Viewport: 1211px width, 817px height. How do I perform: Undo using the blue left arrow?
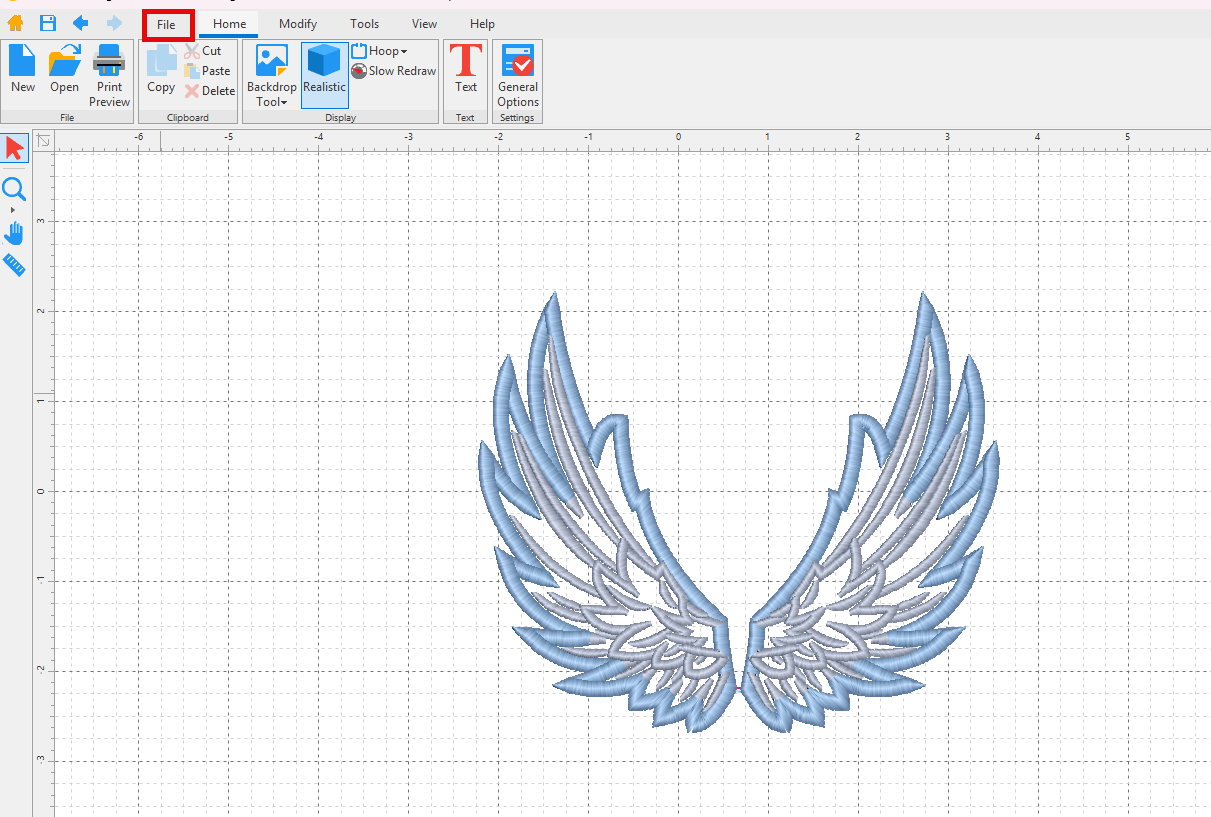click(x=81, y=22)
